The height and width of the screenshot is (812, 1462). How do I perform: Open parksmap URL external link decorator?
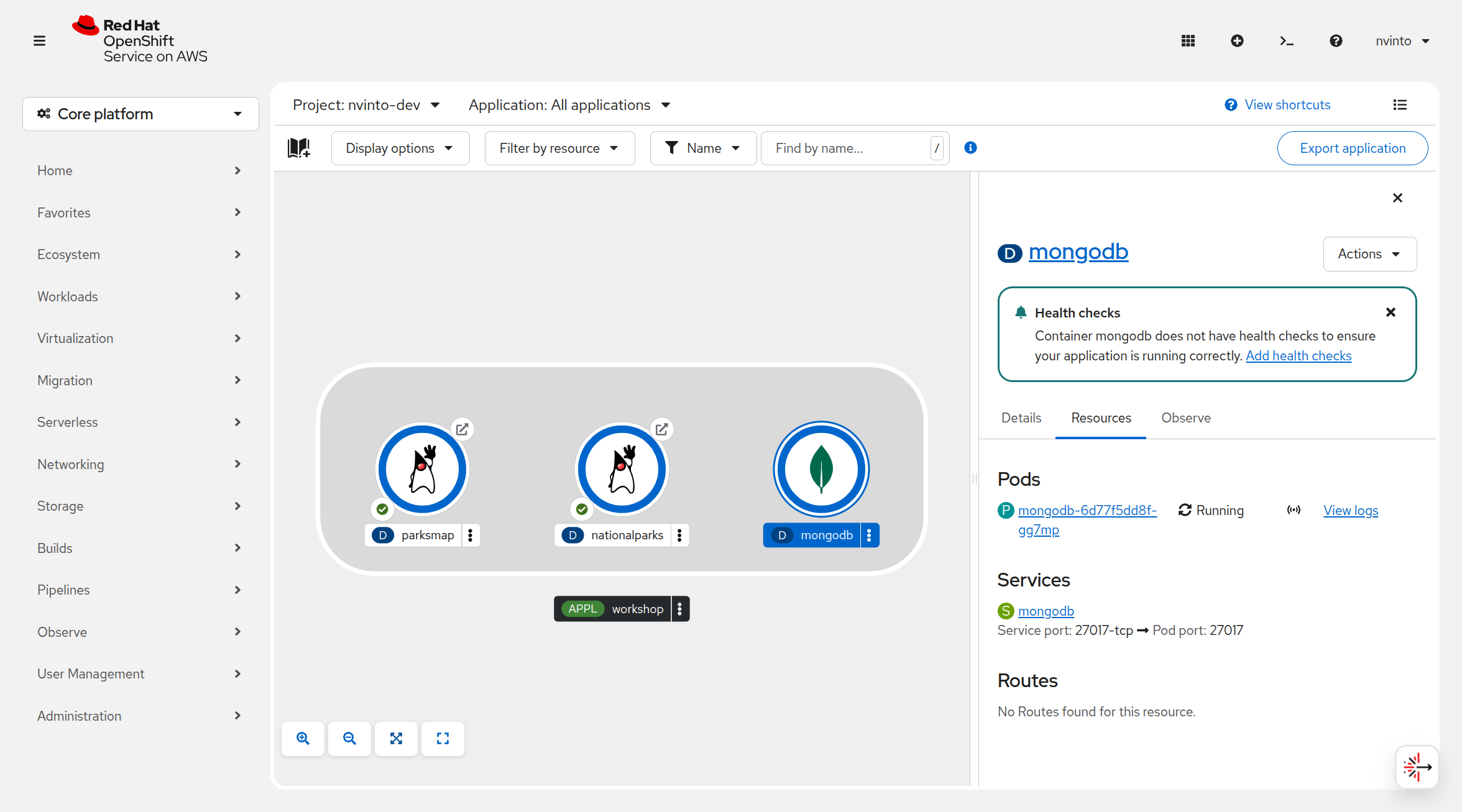coord(462,429)
